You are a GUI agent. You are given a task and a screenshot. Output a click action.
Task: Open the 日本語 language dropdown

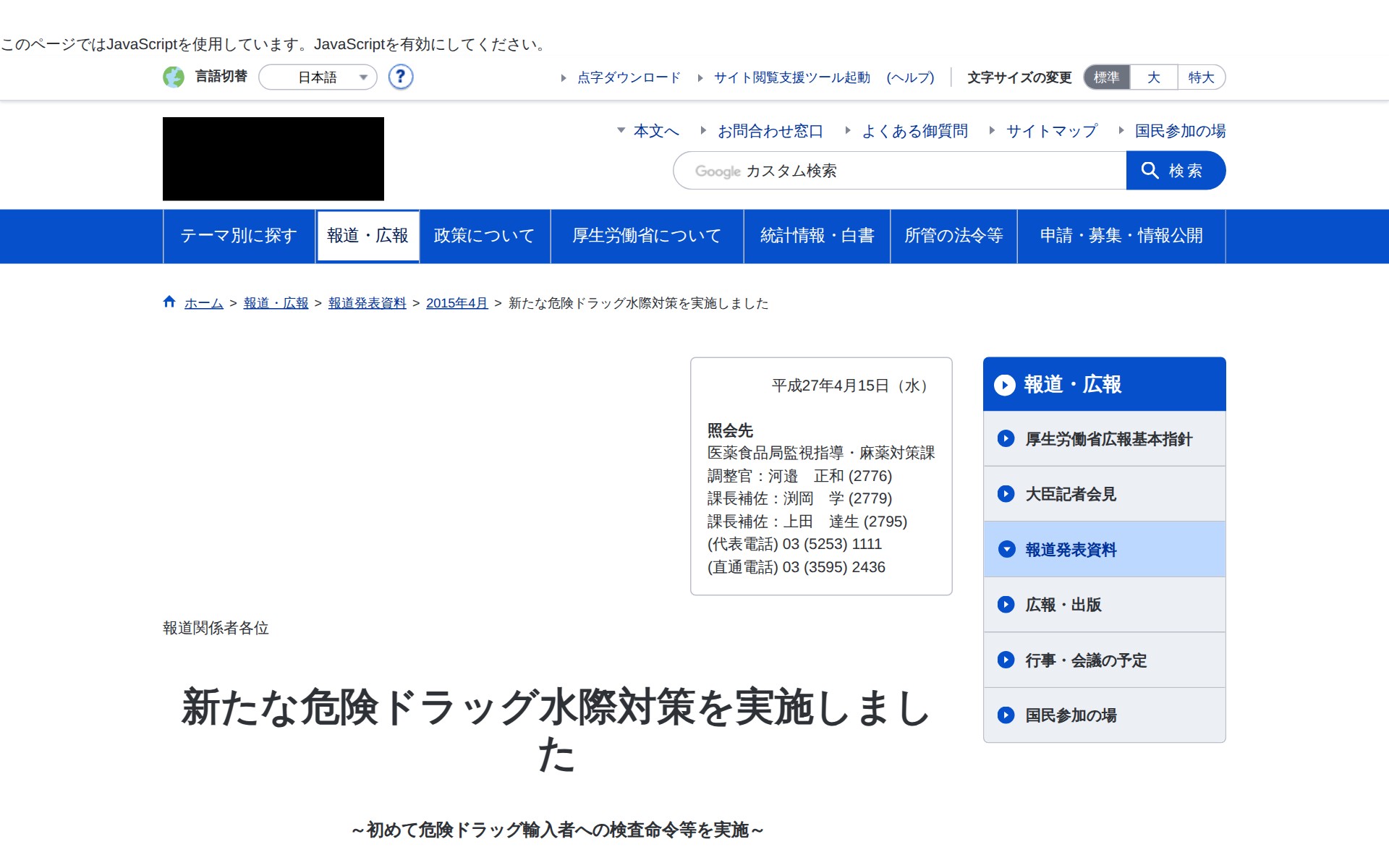318,77
